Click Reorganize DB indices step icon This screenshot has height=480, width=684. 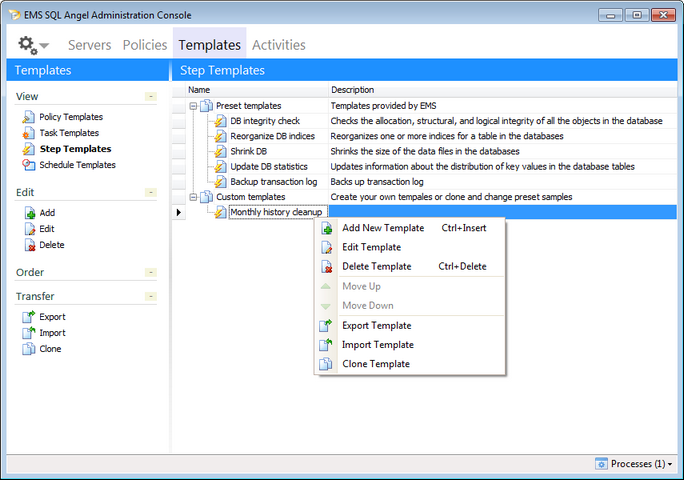coord(221,136)
